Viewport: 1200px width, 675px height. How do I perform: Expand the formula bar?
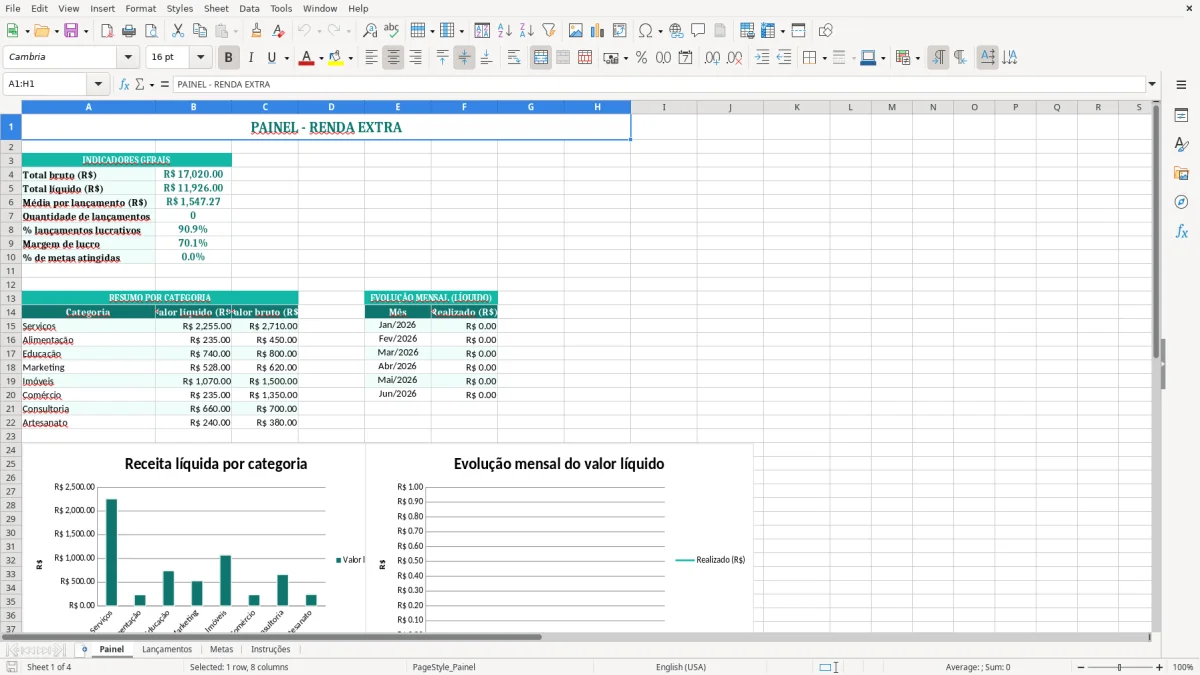[1152, 84]
